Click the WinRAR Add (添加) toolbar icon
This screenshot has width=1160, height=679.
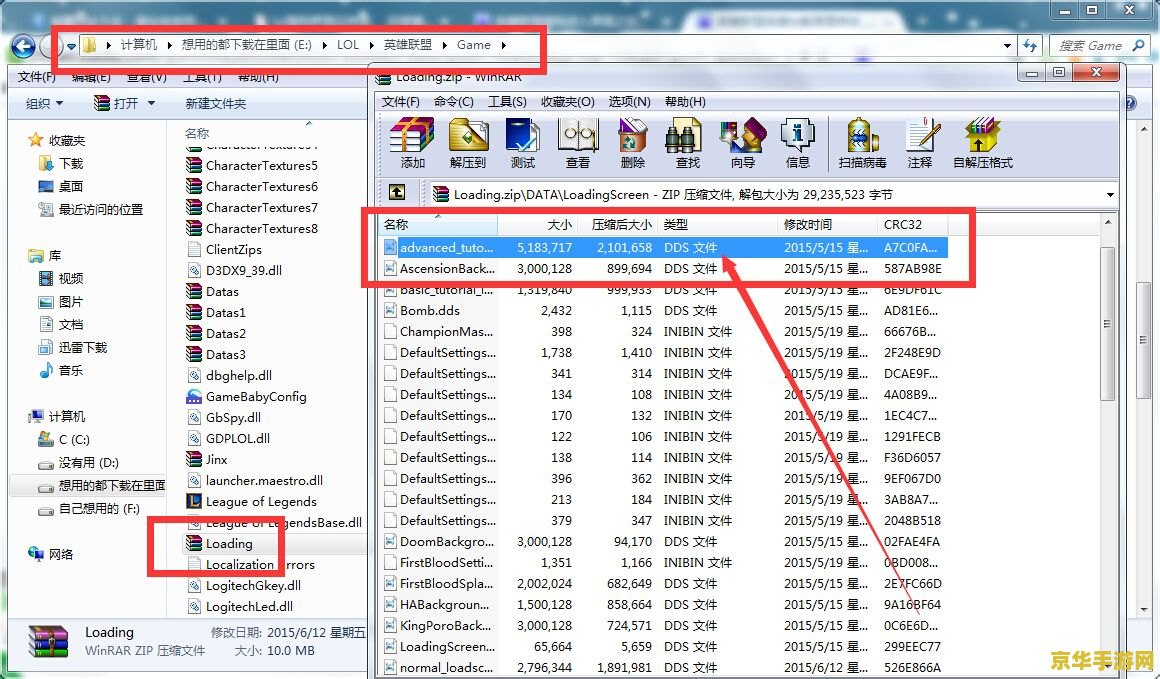coord(412,143)
